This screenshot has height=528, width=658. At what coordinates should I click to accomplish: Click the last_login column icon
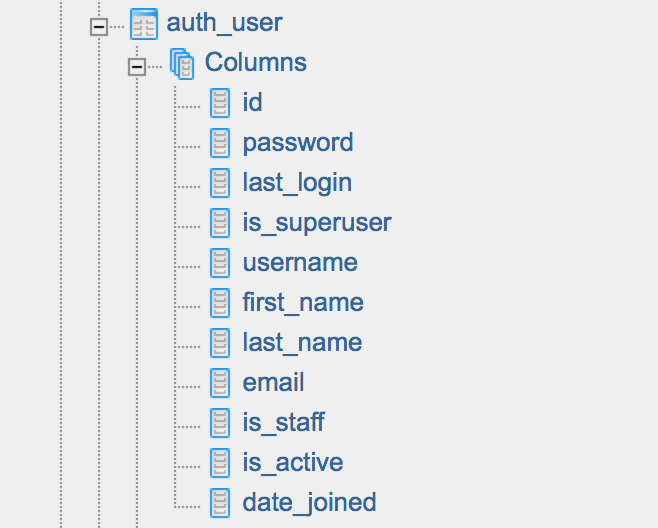pyautogui.click(x=220, y=183)
